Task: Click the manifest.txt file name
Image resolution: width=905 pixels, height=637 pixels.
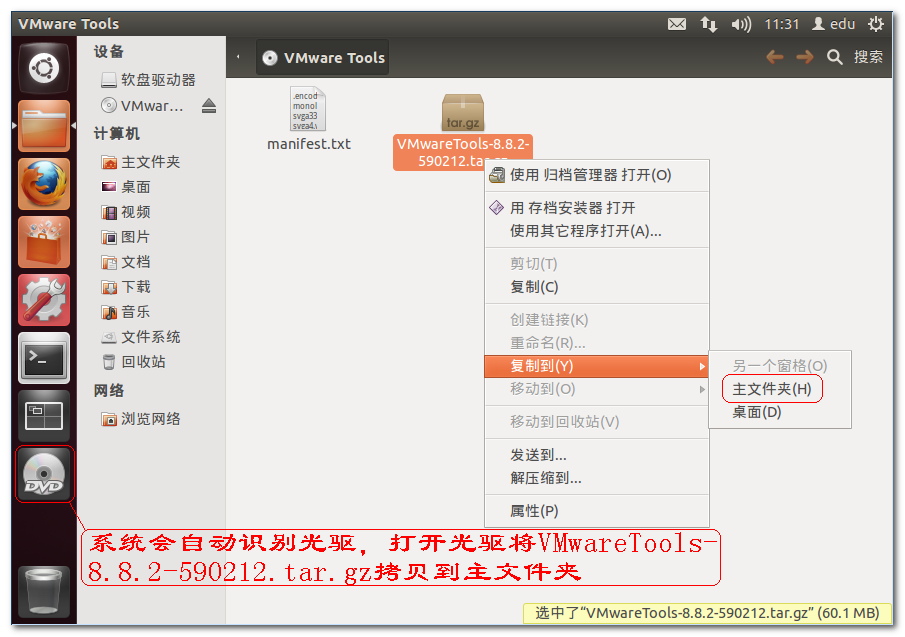Action: (x=309, y=144)
